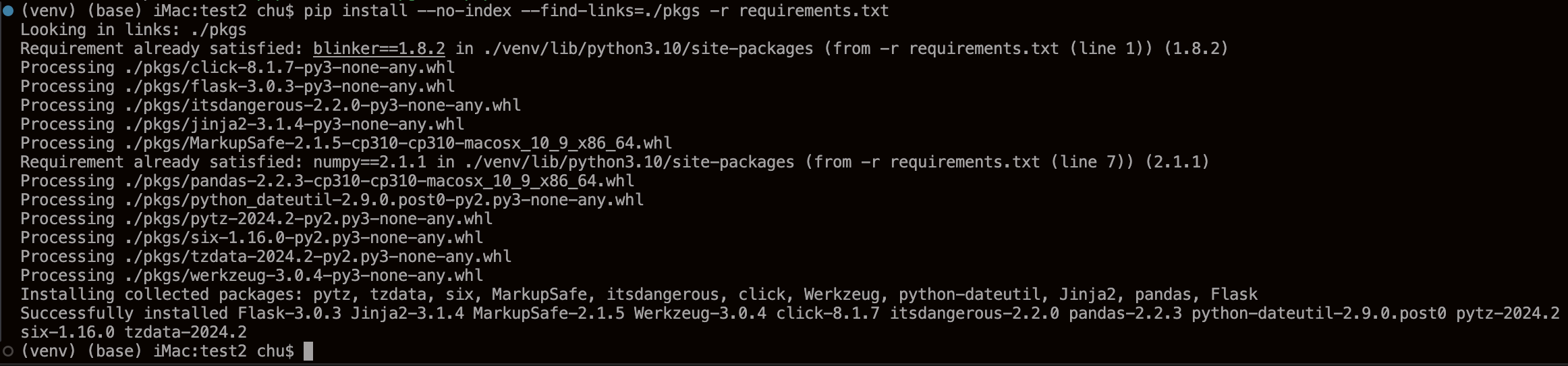Open the tzdata-2024.2 wheel file path
The width and height of the screenshot is (1568, 366).
click(318, 257)
